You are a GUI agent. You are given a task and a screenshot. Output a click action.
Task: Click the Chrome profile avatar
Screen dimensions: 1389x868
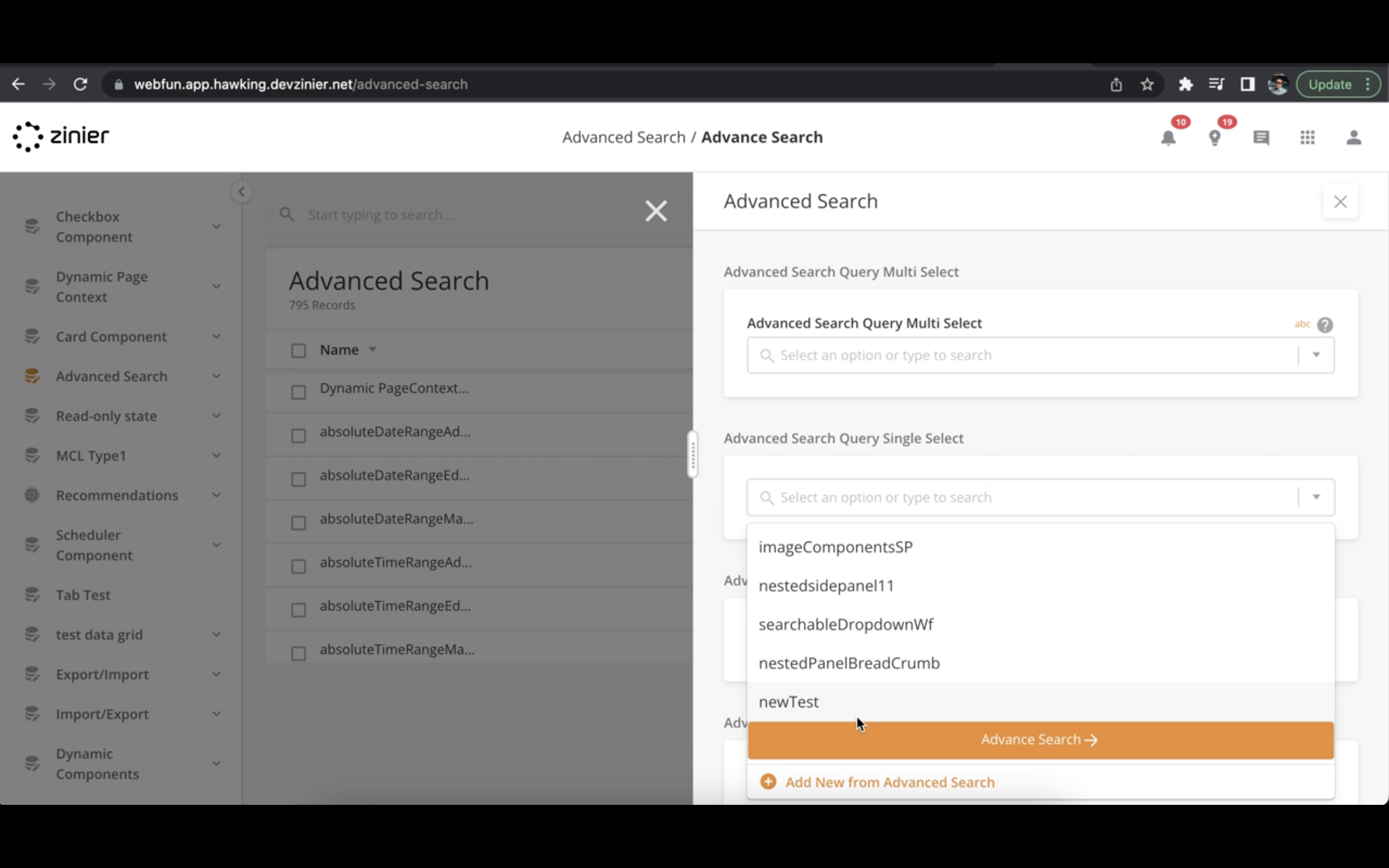(x=1278, y=84)
